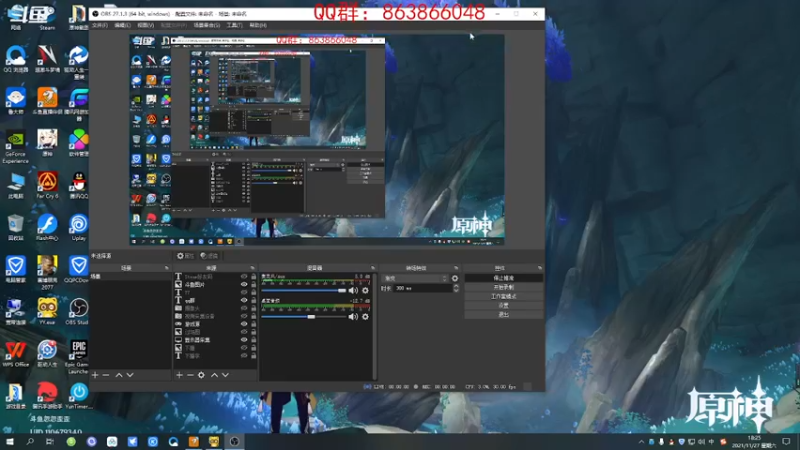Pop out the 场景 dock panel
The width and height of the screenshot is (800, 450).
(166, 268)
